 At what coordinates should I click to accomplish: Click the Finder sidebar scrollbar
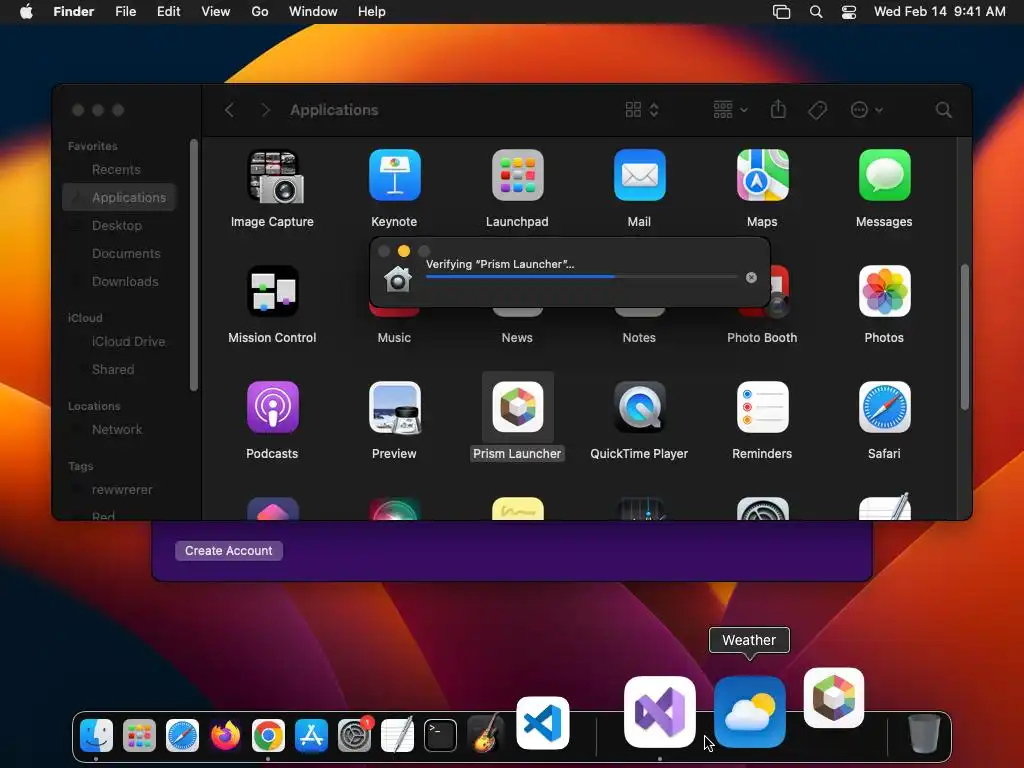pos(193,264)
